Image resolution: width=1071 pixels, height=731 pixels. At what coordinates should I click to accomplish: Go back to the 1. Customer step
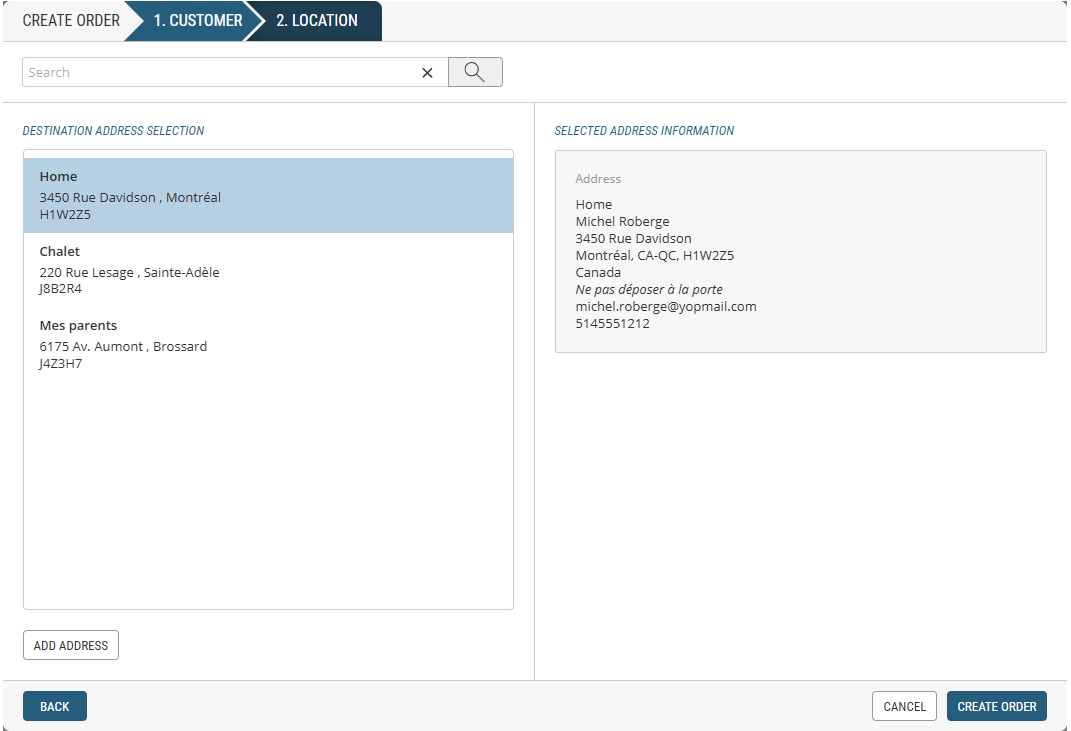[197, 20]
